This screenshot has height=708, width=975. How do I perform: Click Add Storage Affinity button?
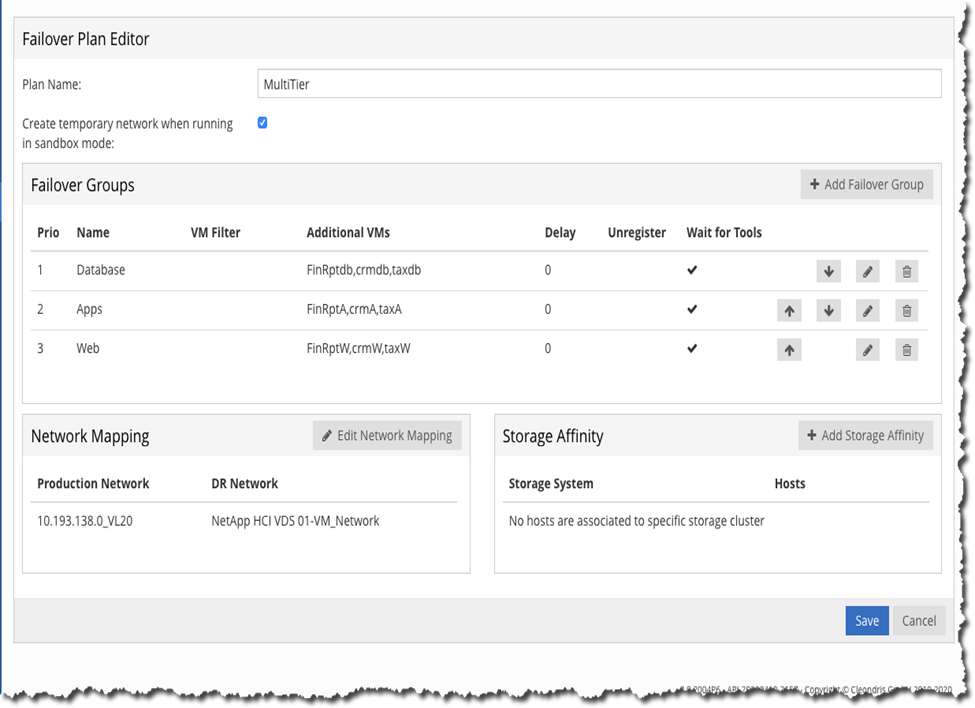click(x=865, y=435)
